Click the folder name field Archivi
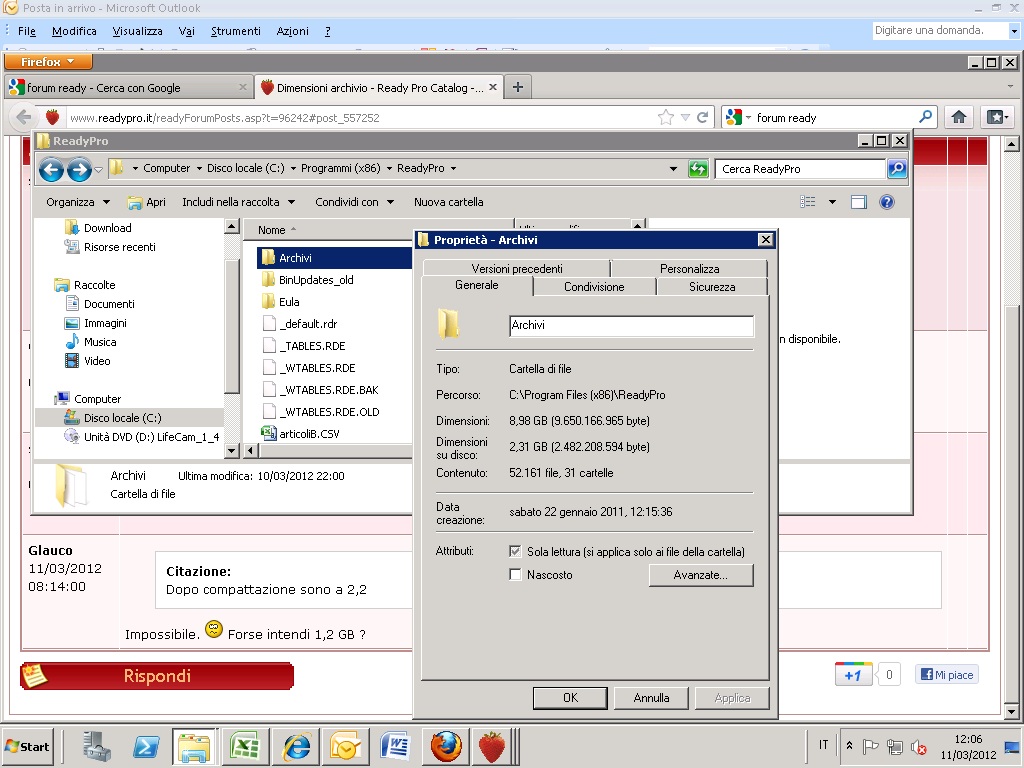 (x=631, y=325)
